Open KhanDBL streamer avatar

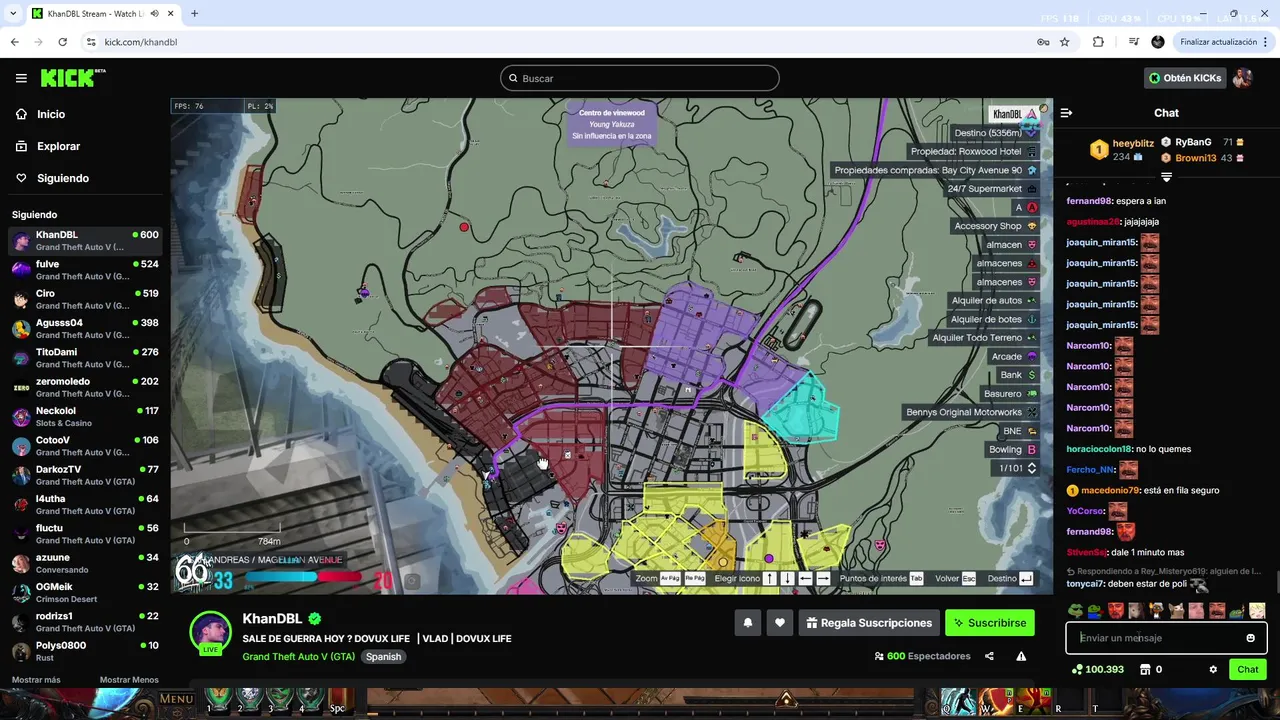coord(210,633)
